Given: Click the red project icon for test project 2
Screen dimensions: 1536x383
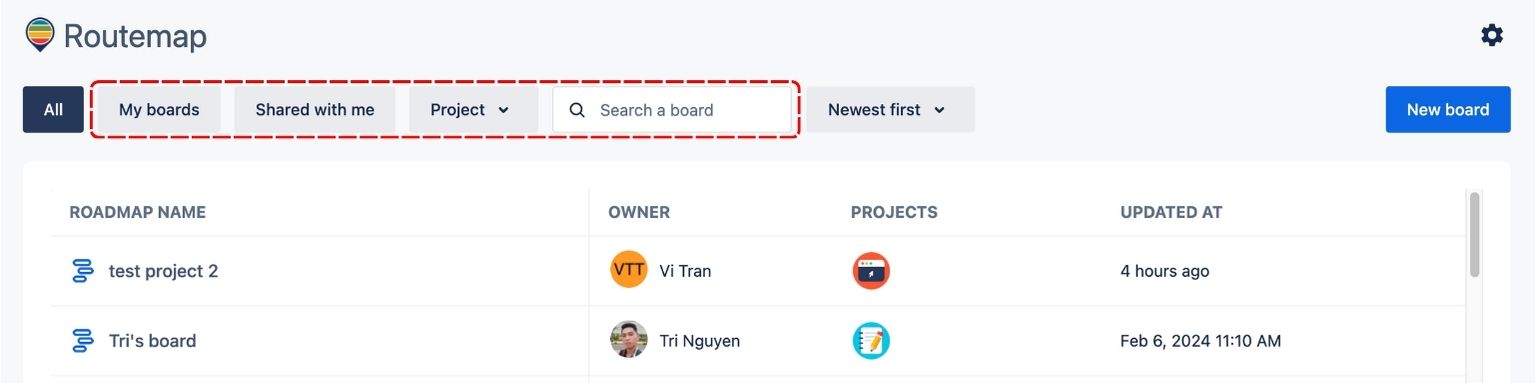Looking at the screenshot, I should 871,271.
